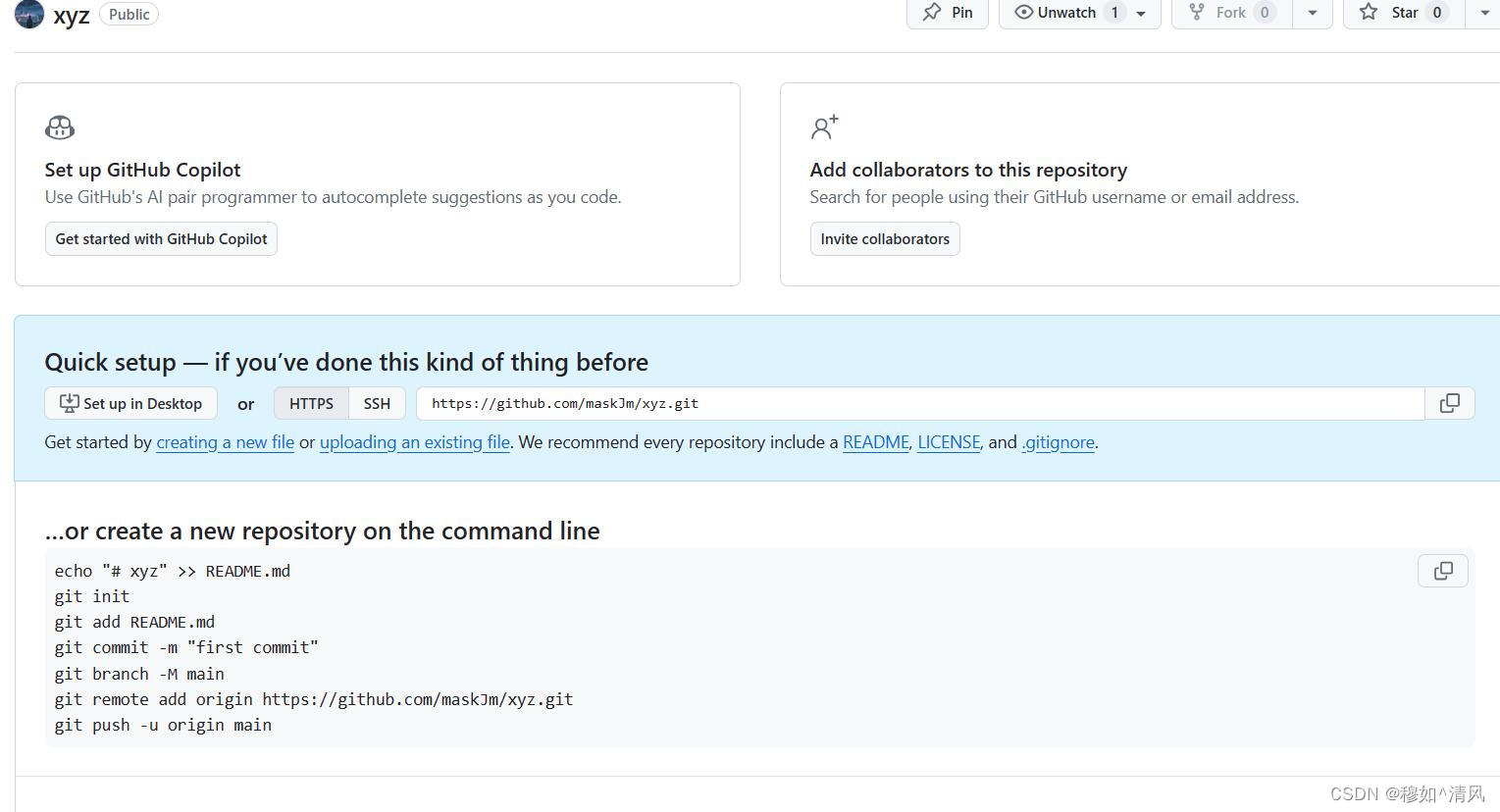Click the Star counter showing 0
The height and width of the screenshot is (812, 1500).
[x=1437, y=13]
